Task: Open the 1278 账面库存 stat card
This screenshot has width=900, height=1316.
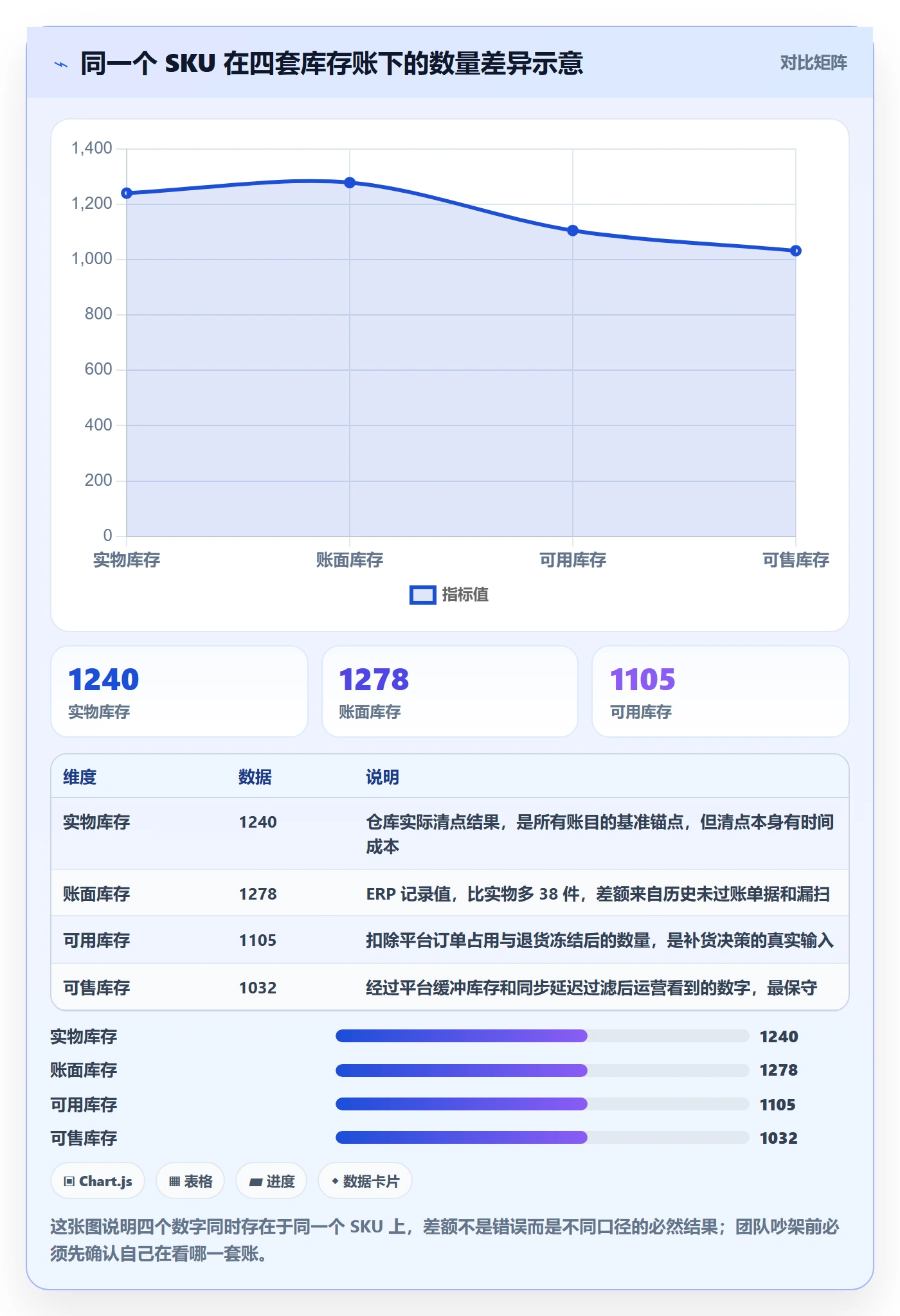Action: [450, 691]
